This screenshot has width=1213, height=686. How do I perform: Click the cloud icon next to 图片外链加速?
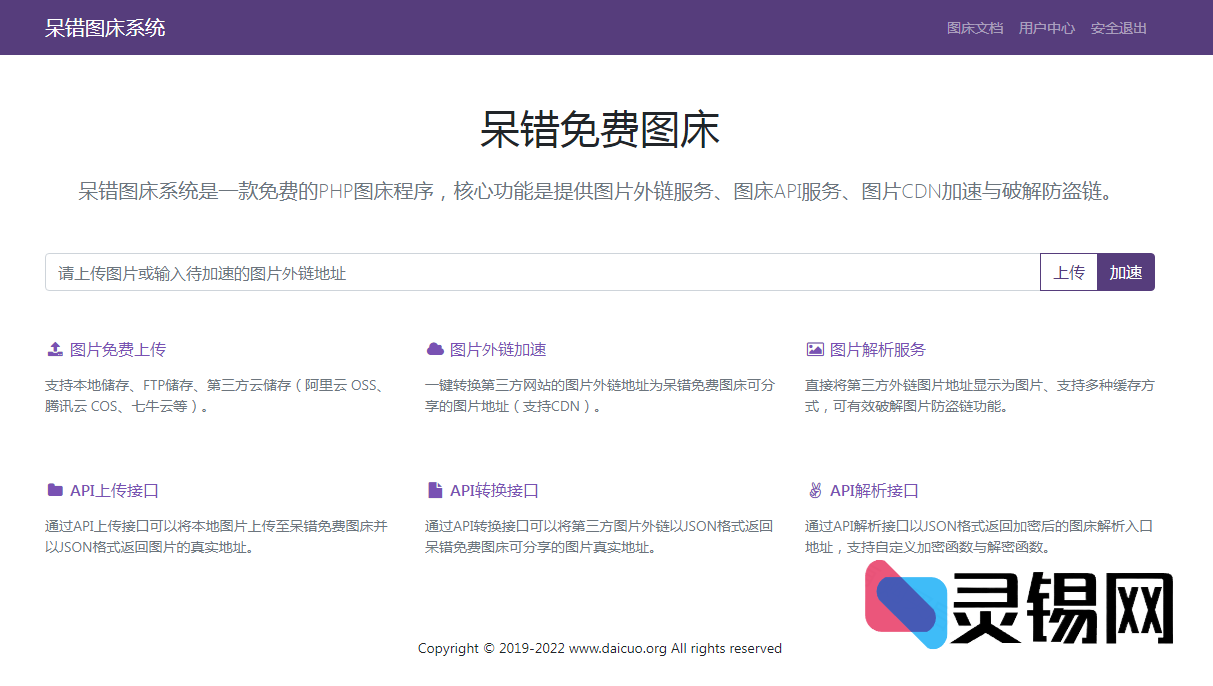click(434, 348)
